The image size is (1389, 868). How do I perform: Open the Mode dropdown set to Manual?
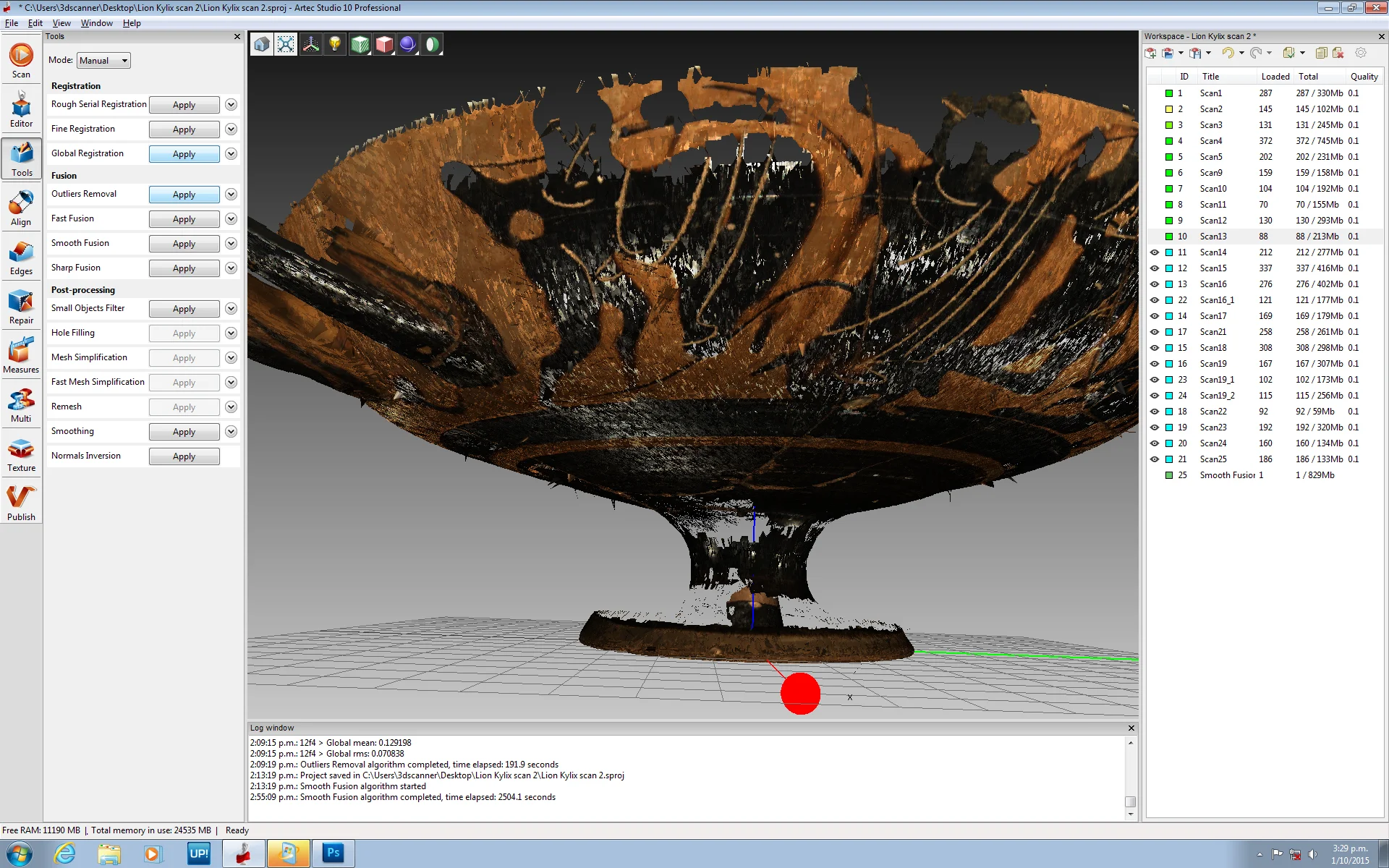point(103,61)
